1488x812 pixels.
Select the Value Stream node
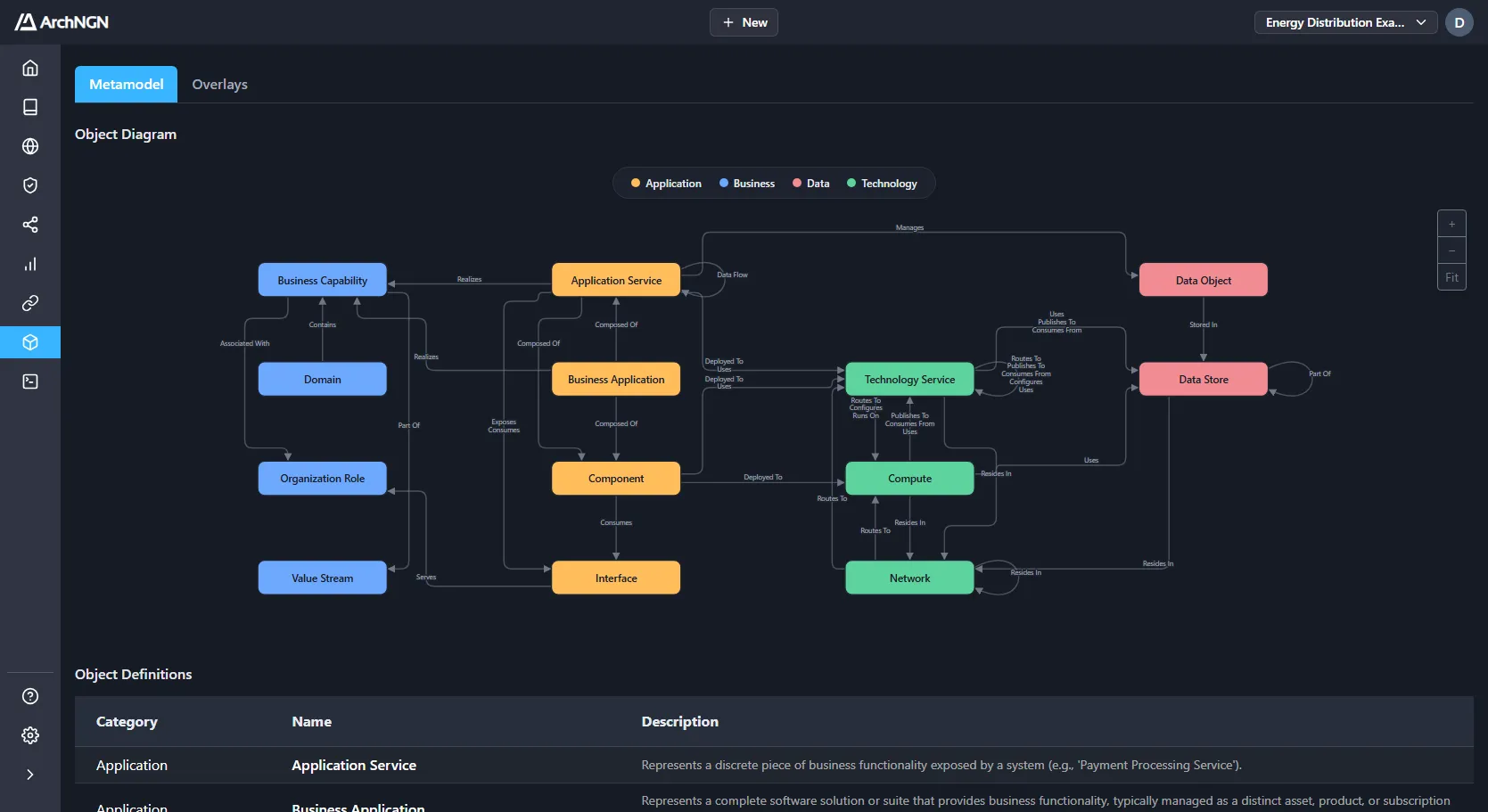(323, 578)
